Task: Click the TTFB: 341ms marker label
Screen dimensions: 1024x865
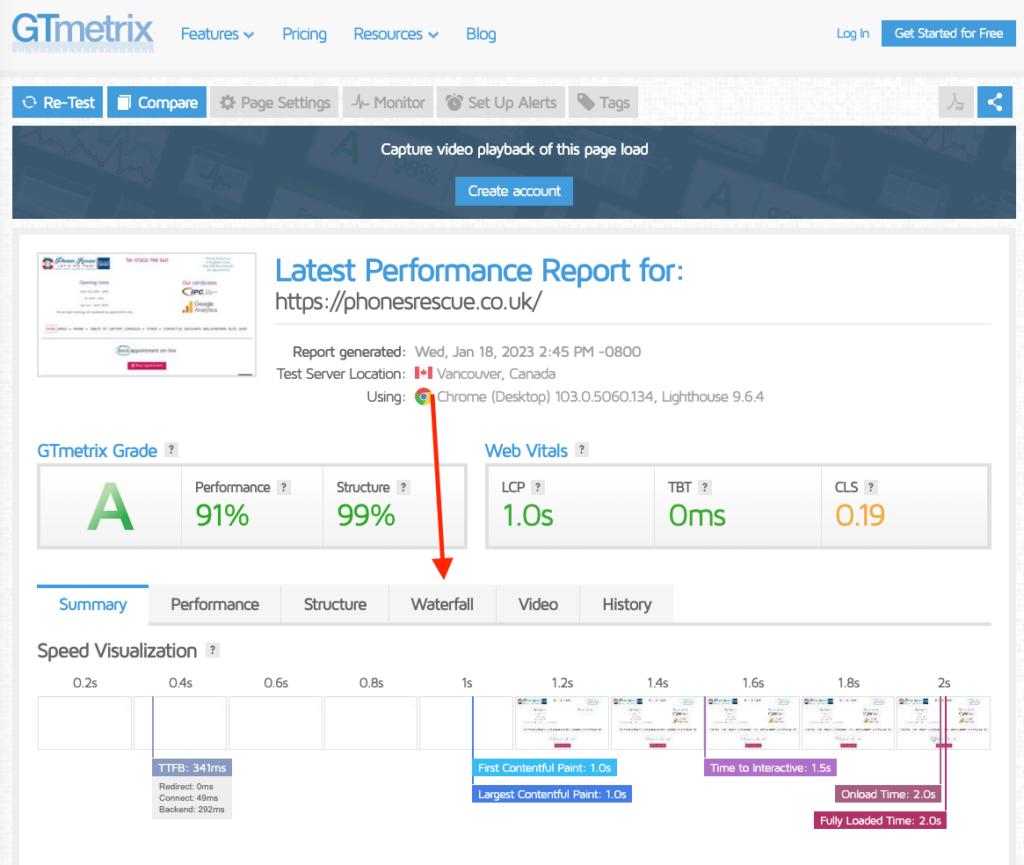Action: tap(192, 768)
